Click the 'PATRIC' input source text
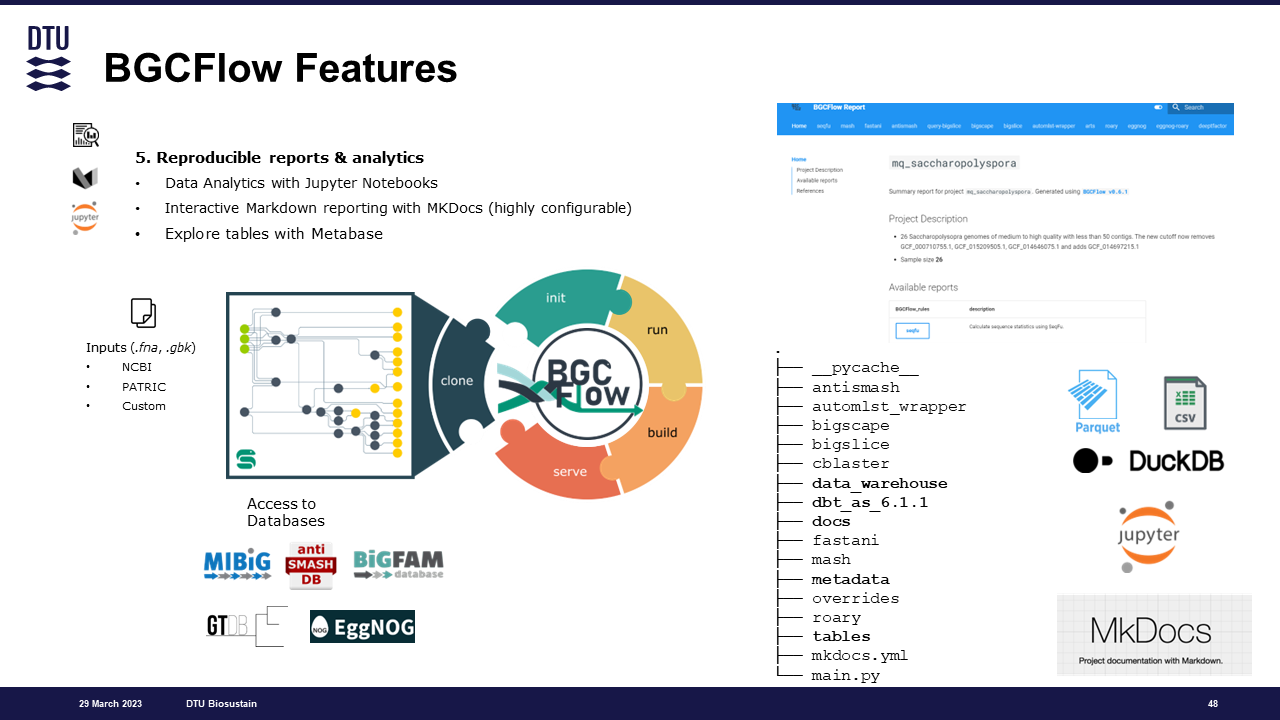Image resolution: width=1280 pixels, height=720 pixels. click(x=144, y=387)
